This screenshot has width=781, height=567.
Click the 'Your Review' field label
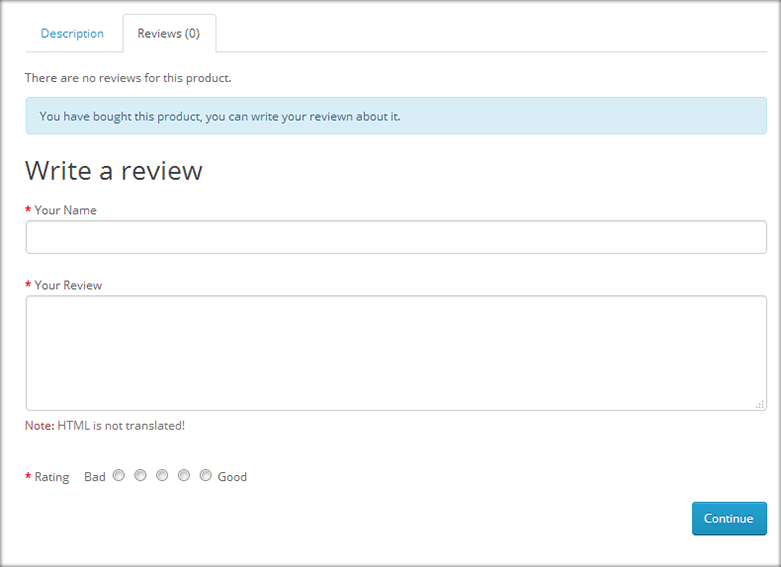pyautogui.click(x=68, y=285)
